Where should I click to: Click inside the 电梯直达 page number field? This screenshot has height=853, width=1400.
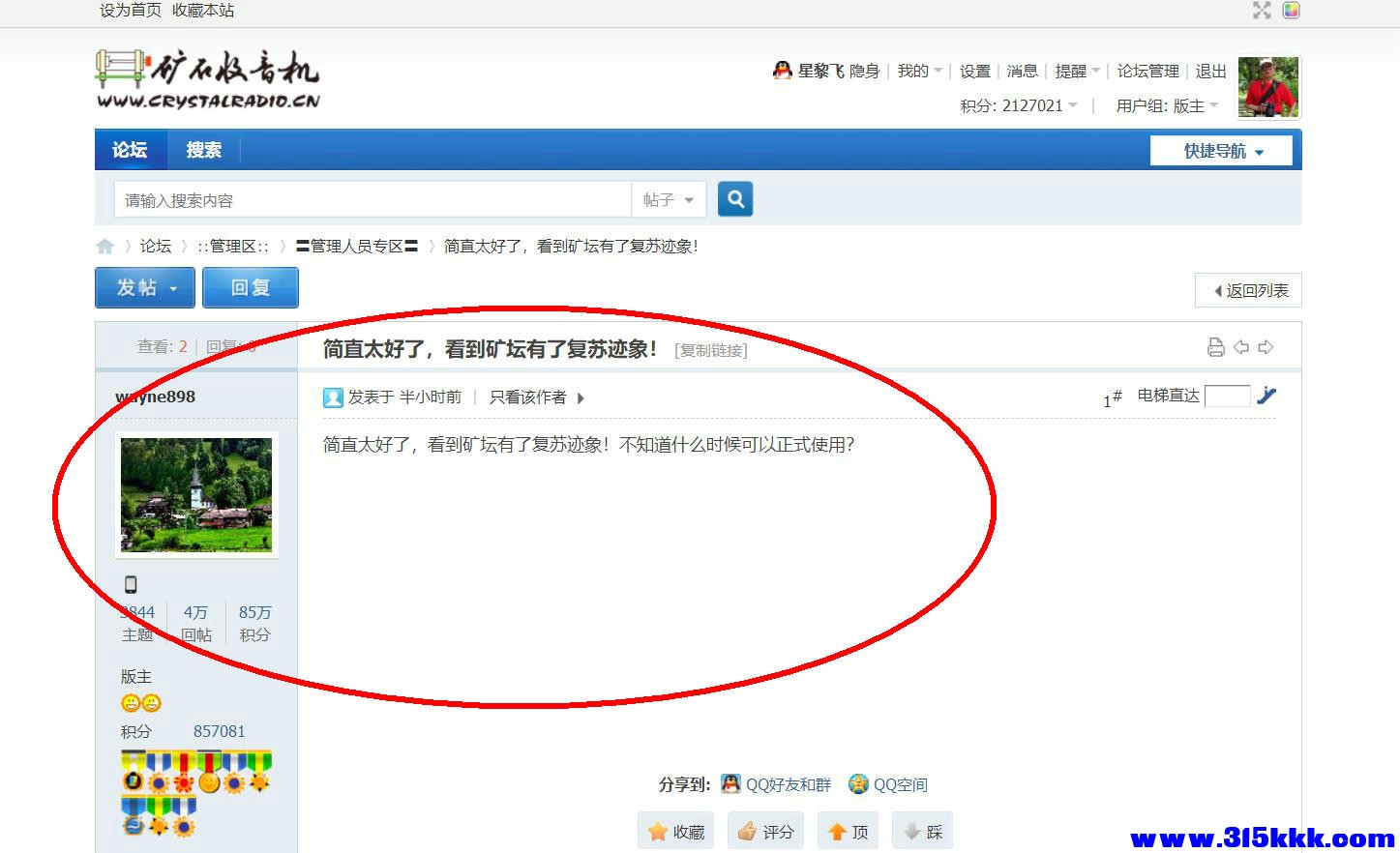point(1227,396)
